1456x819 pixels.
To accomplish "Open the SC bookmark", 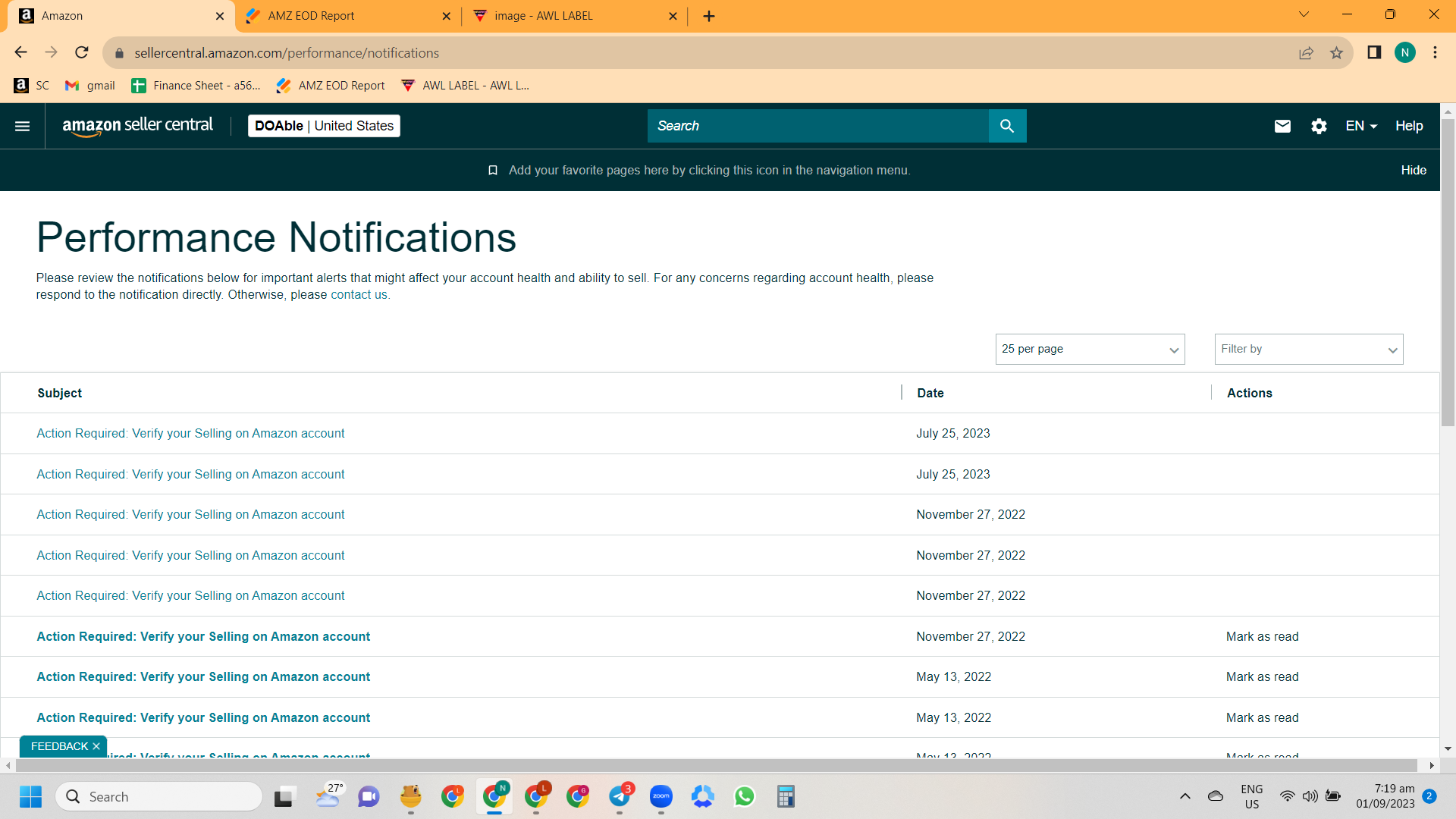I will click(32, 86).
